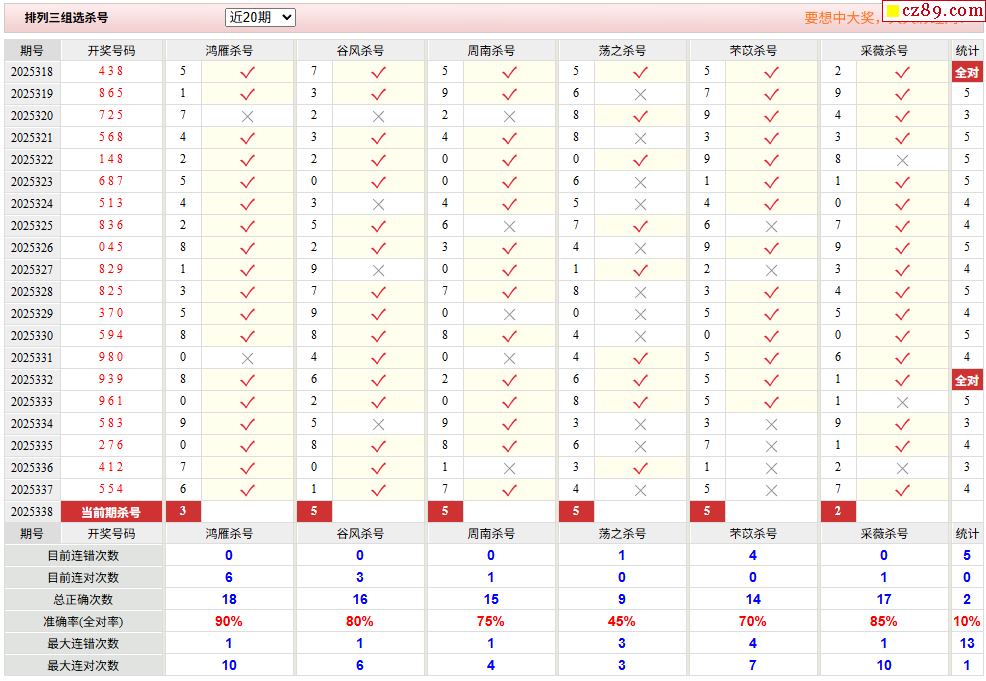Click the 85% accuracy value
The height and width of the screenshot is (681, 986).
coord(884,621)
